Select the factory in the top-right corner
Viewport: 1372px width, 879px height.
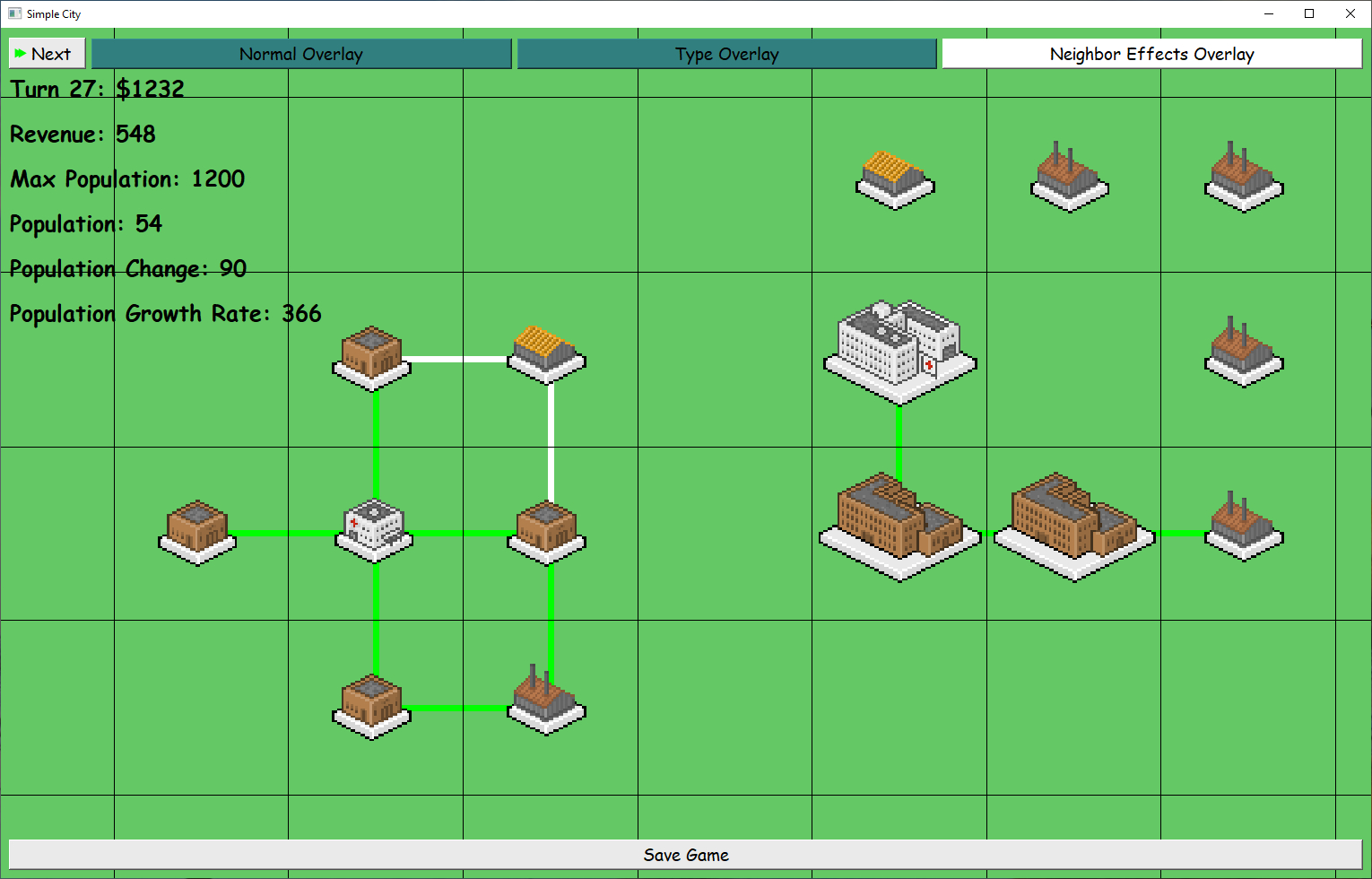(x=1243, y=178)
